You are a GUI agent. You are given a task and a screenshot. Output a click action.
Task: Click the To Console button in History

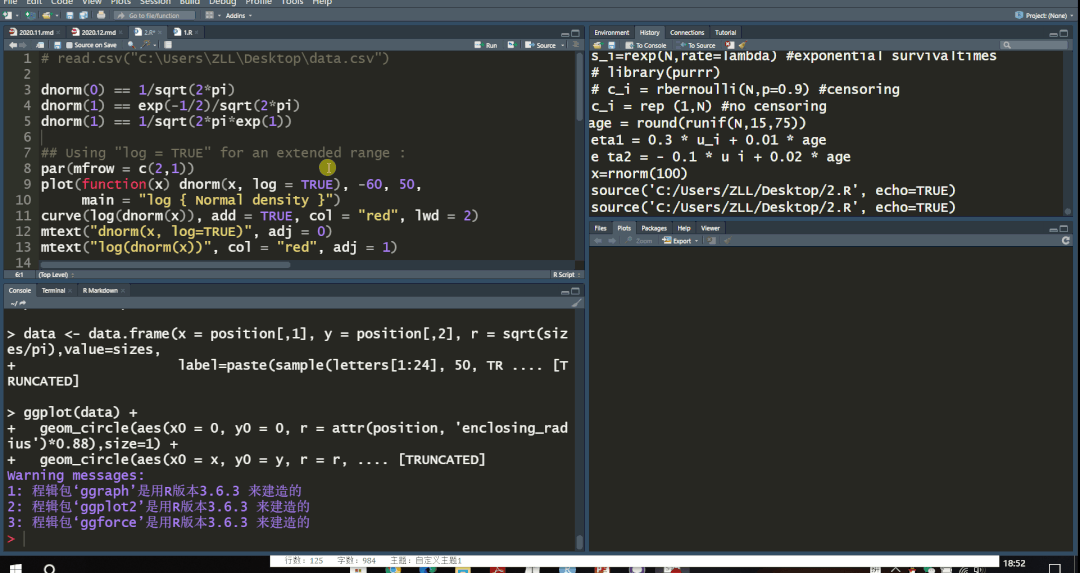pyautogui.click(x=645, y=45)
